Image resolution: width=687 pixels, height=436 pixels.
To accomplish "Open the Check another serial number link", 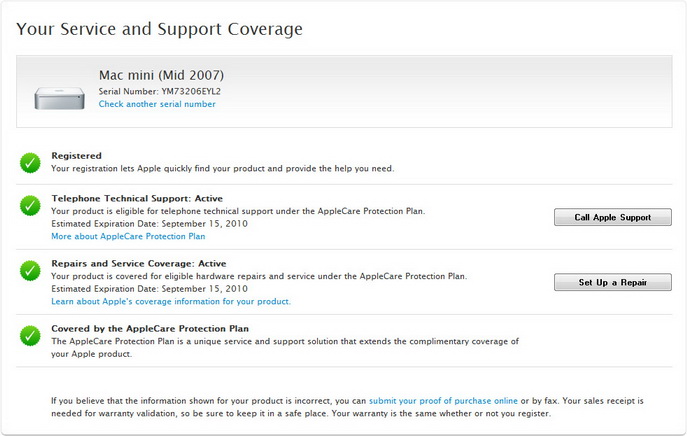I will coord(156,104).
